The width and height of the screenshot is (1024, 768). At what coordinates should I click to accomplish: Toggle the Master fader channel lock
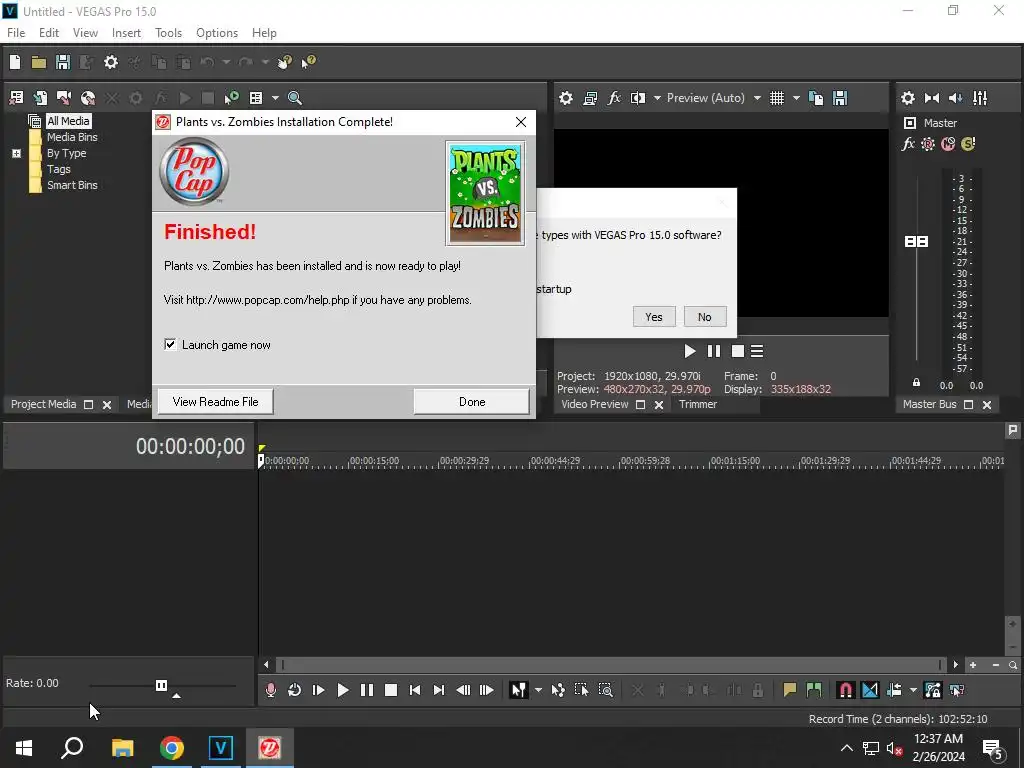[x=916, y=383]
